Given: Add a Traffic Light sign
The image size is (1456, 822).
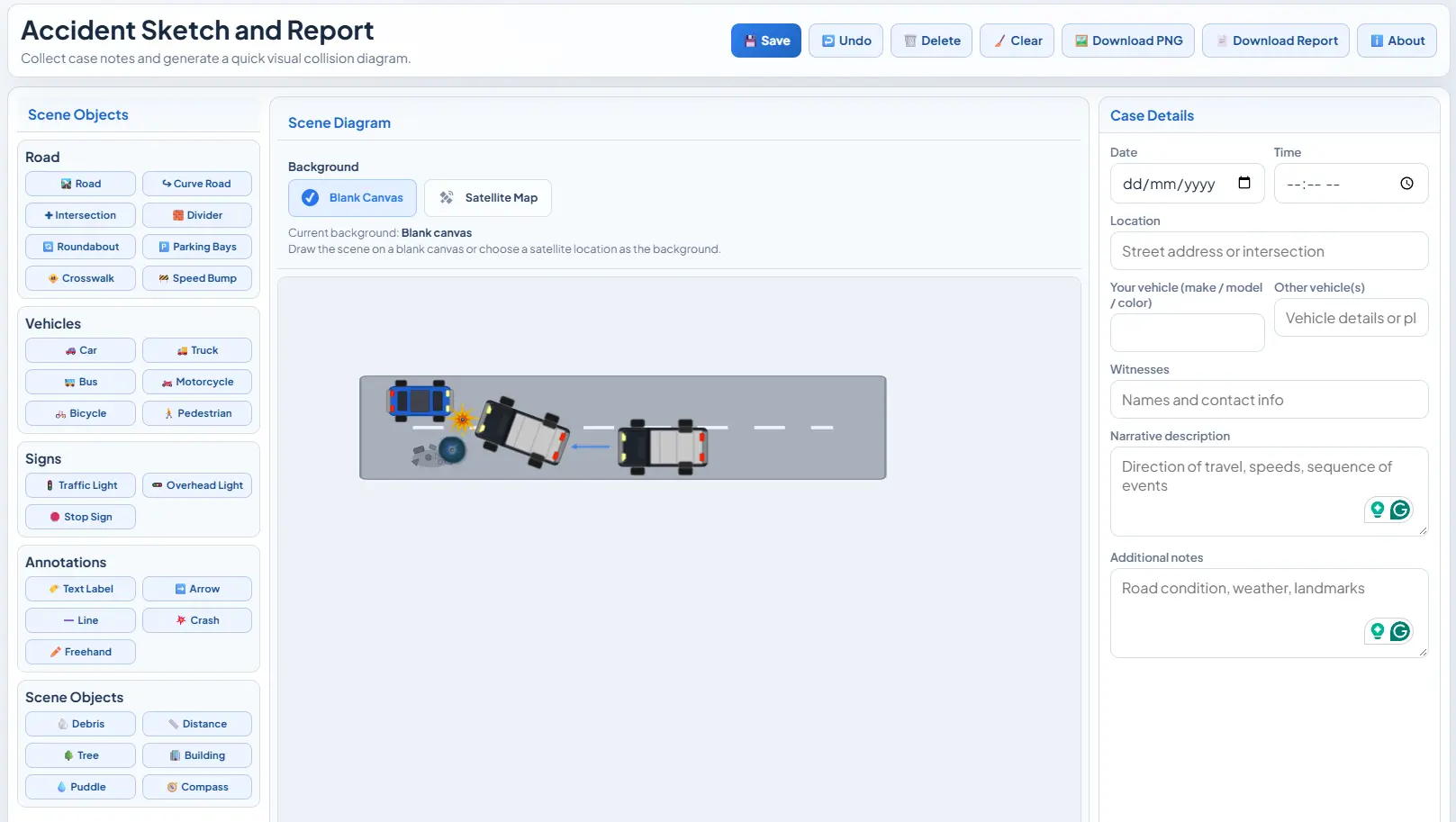Looking at the screenshot, I should [80, 485].
